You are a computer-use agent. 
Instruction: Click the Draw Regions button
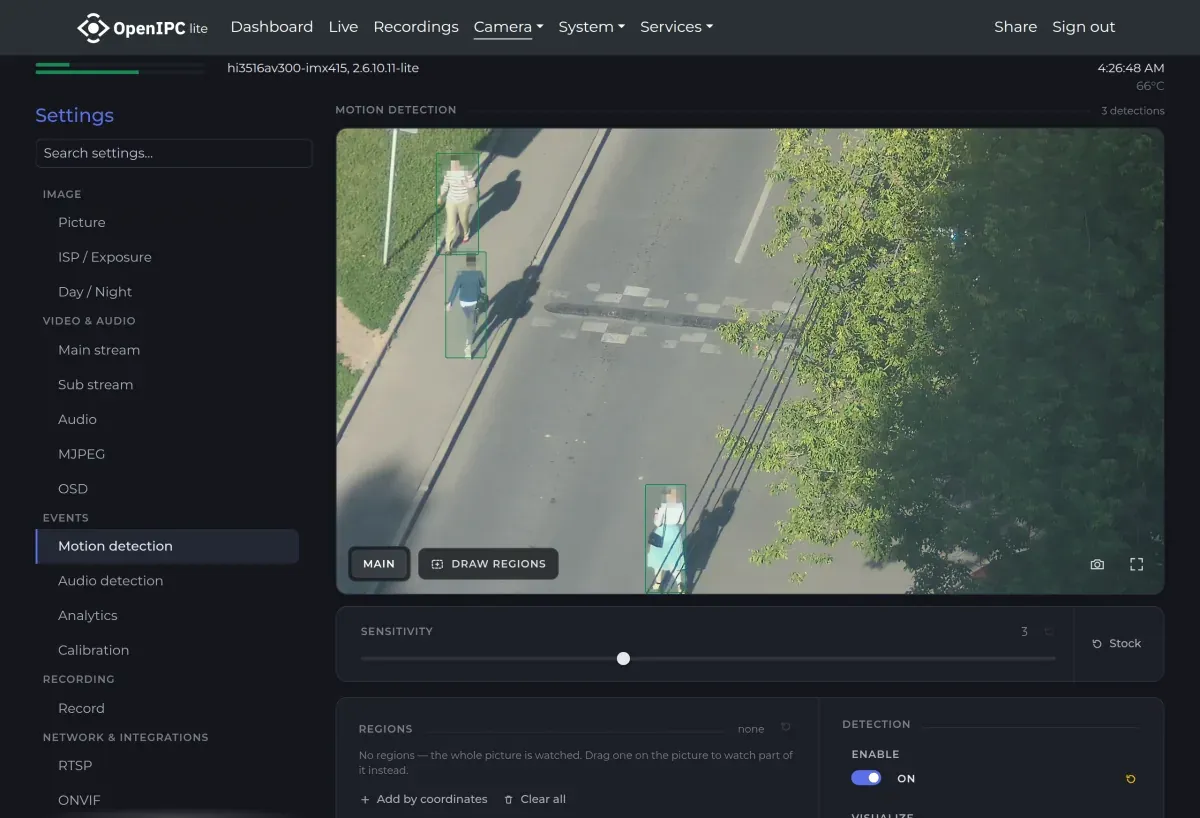click(488, 564)
